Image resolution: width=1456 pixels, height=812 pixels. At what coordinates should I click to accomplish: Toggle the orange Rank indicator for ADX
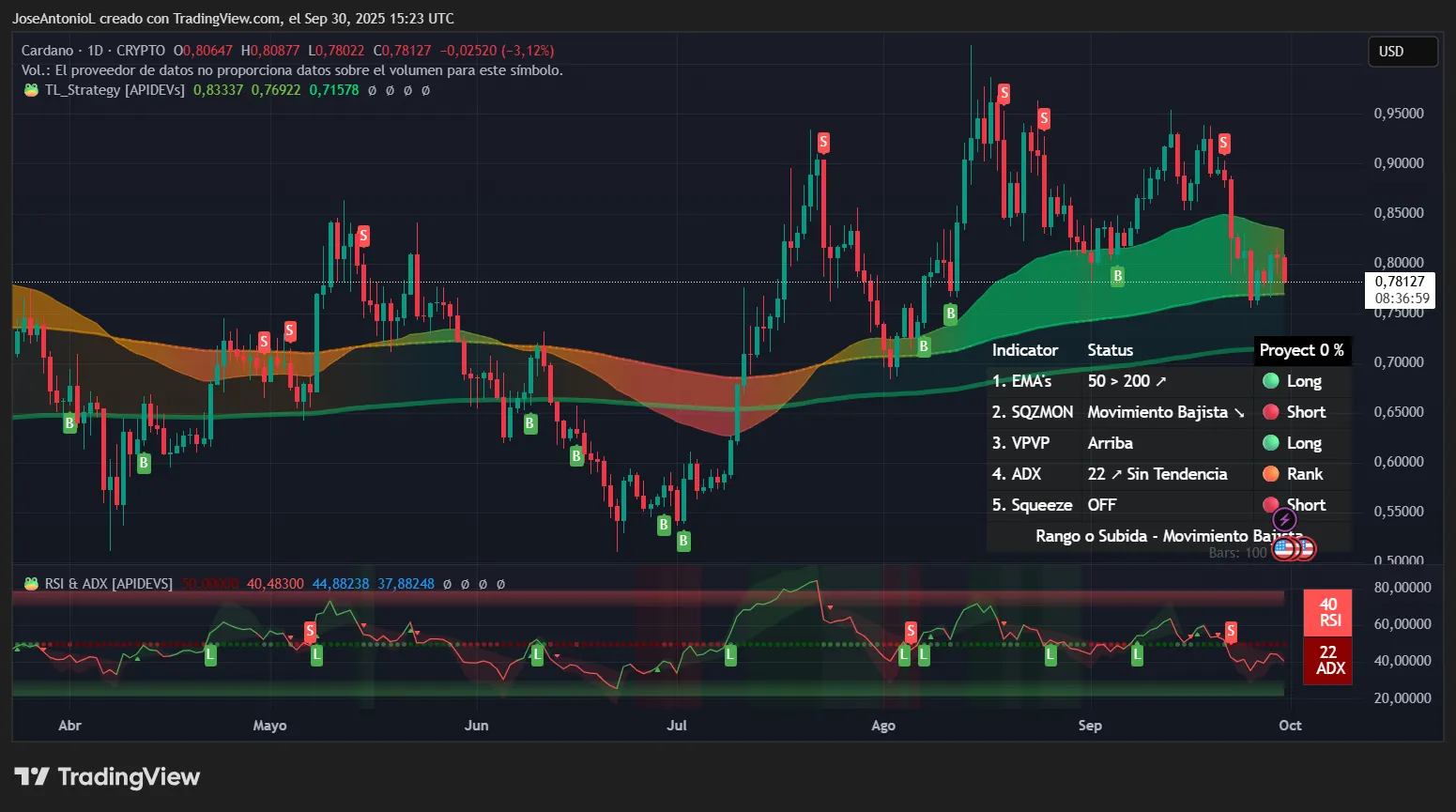[x=1270, y=474]
